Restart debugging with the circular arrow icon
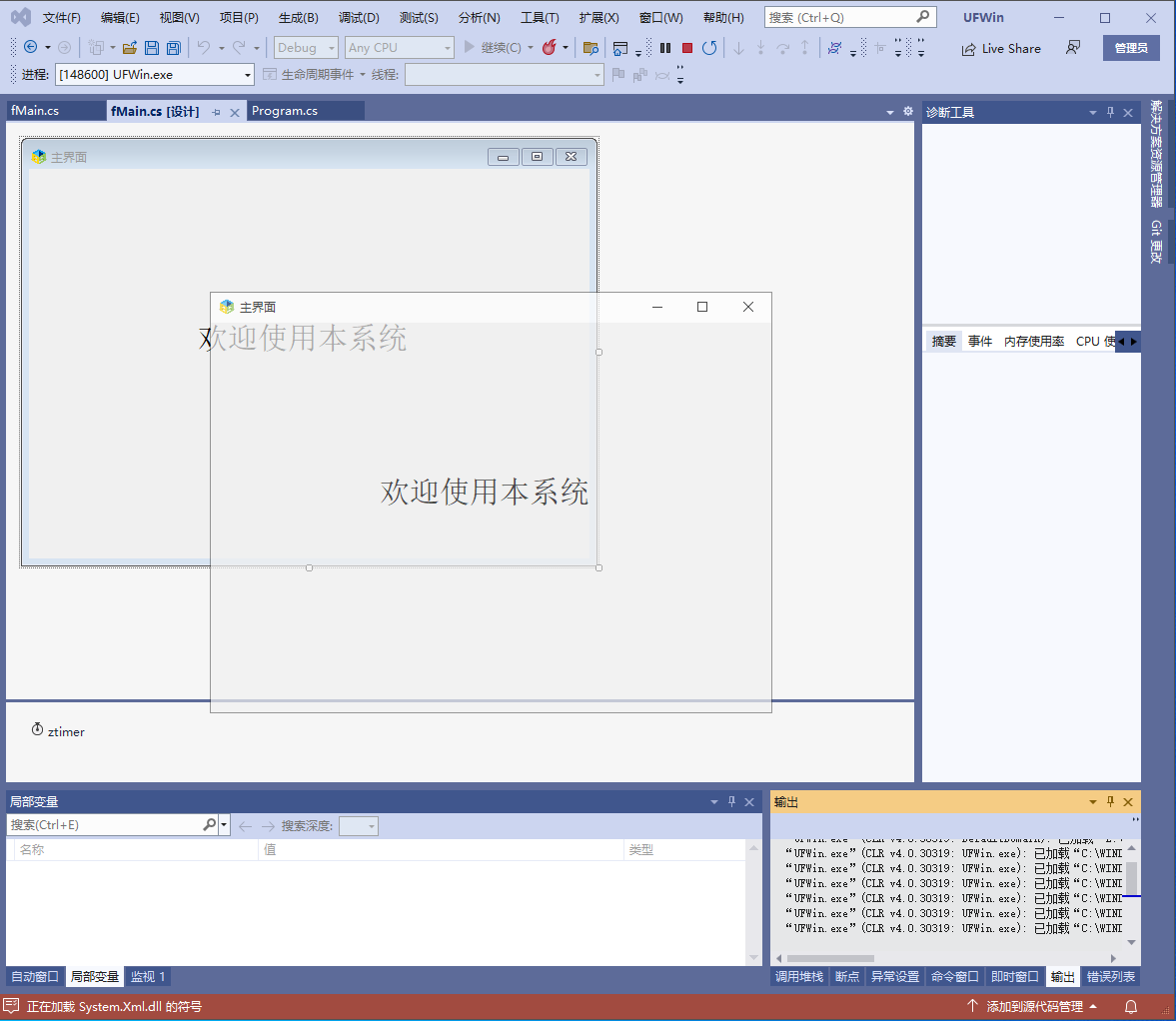The width and height of the screenshot is (1176, 1021). [x=708, y=48]
